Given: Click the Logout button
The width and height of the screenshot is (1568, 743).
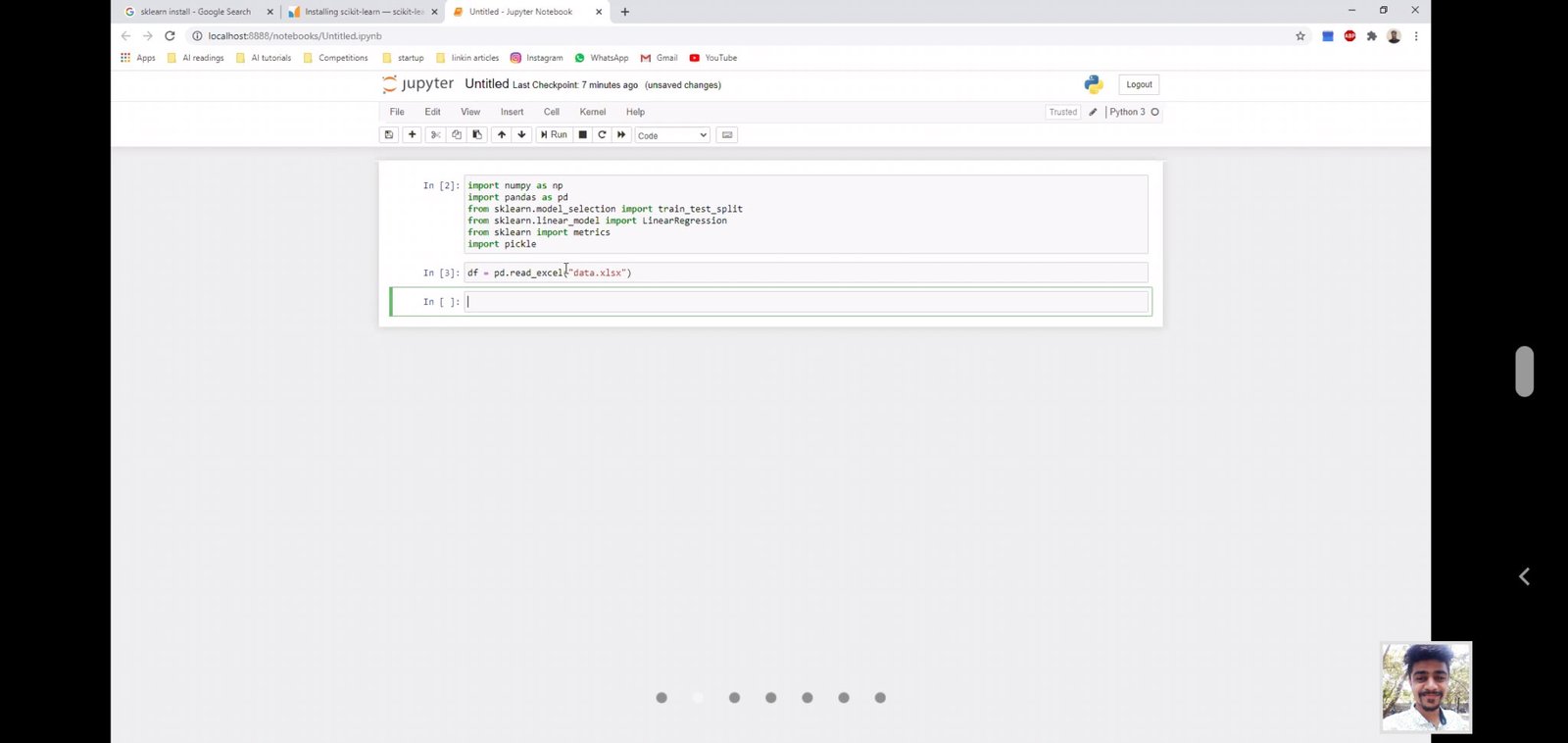Looking at the screenshot, I should (x=1139, y=84).
